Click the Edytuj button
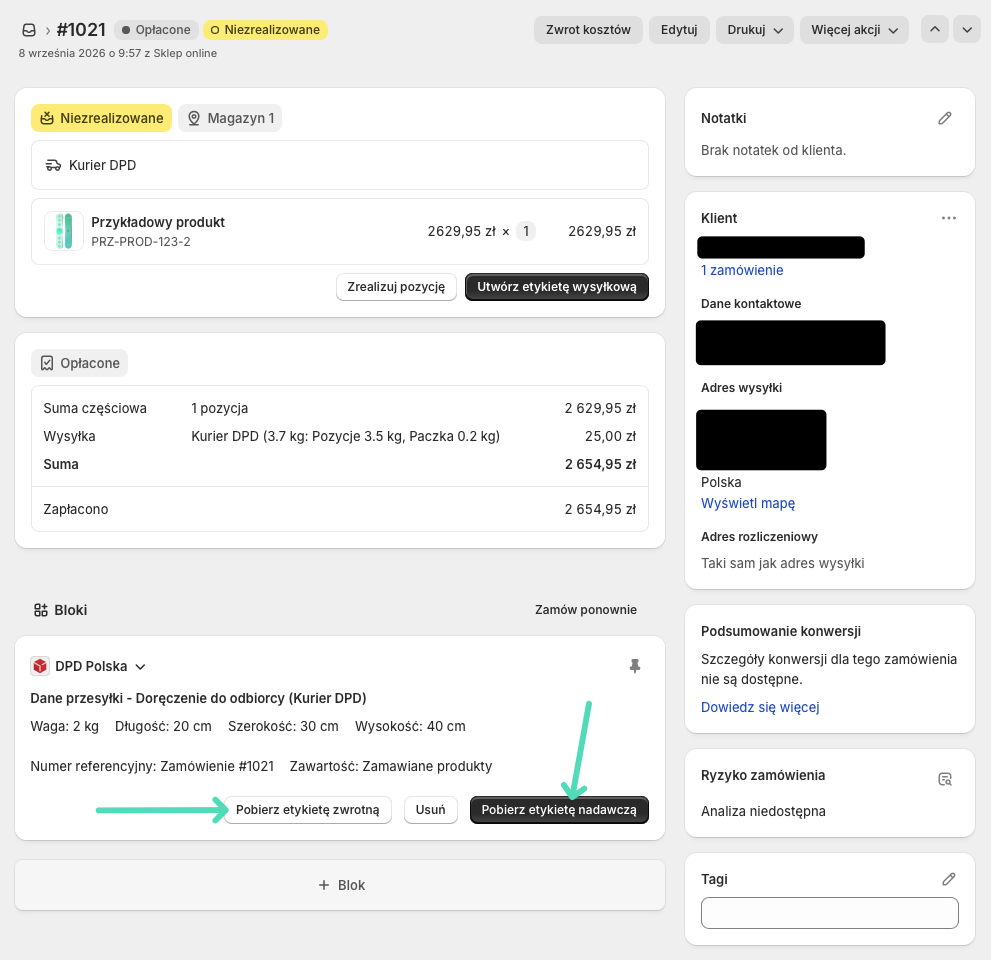991x960 pixels. coord(679,30)
